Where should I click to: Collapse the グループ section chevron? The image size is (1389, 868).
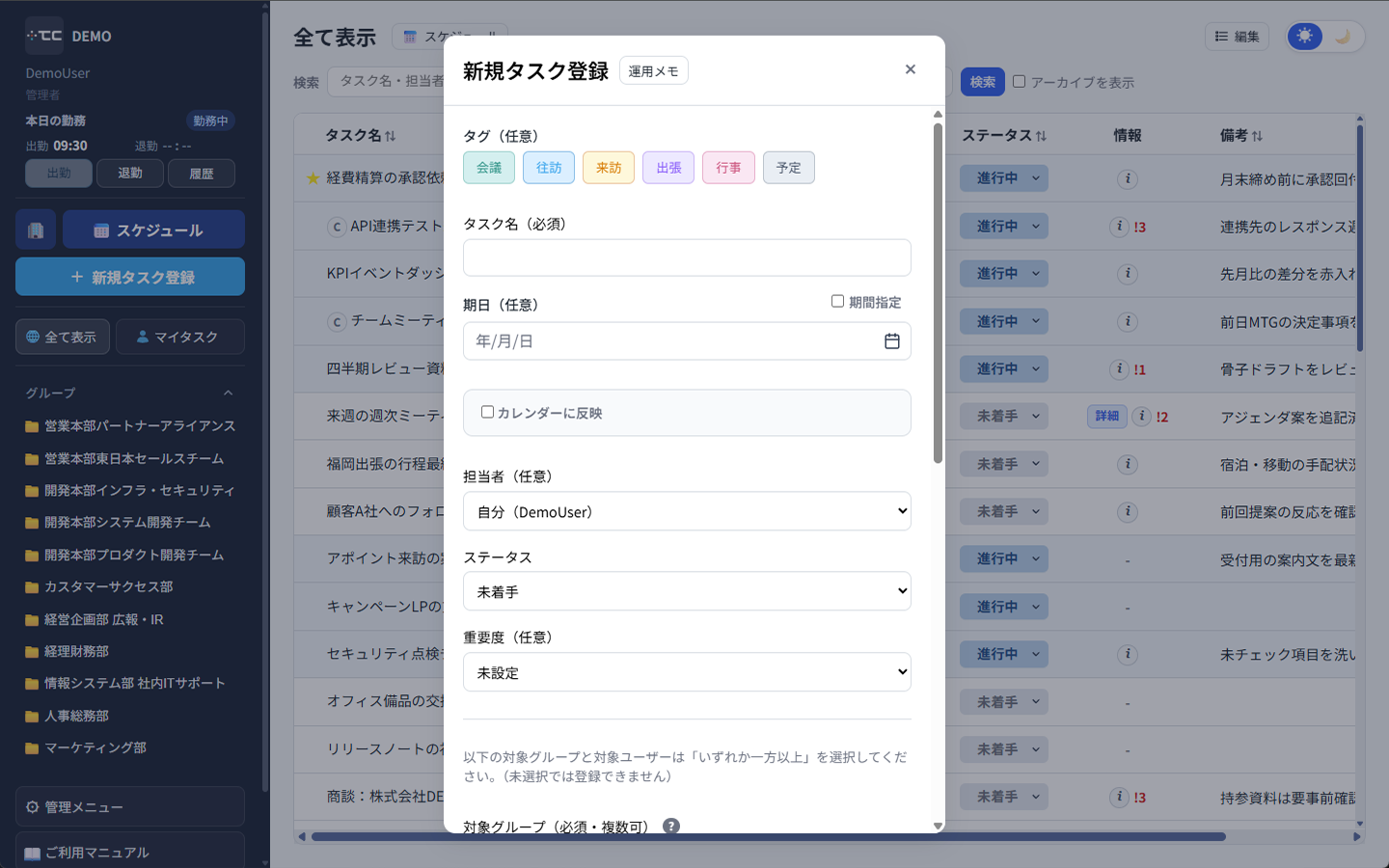[x=229, y=393]
